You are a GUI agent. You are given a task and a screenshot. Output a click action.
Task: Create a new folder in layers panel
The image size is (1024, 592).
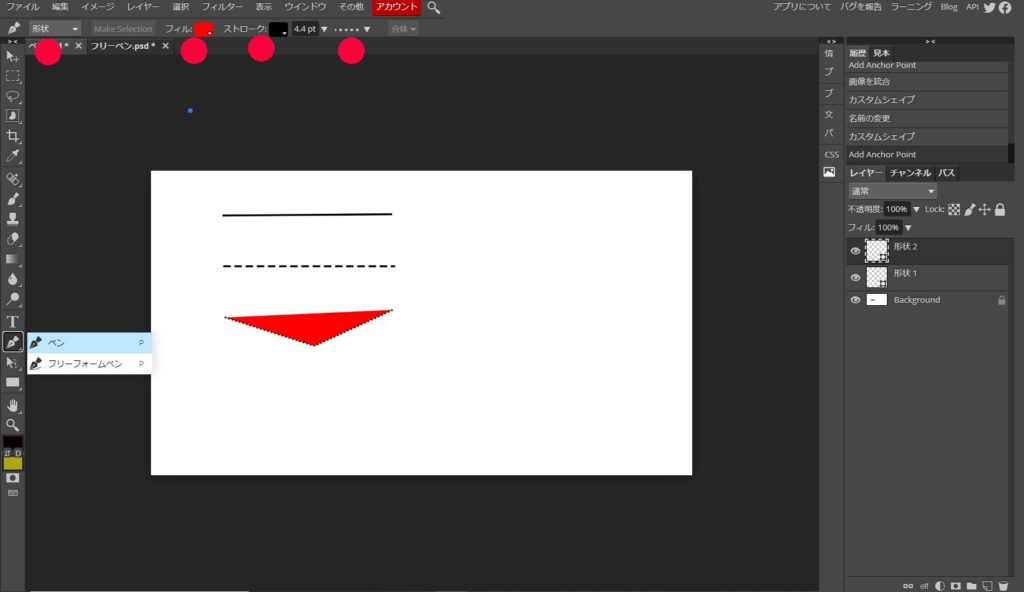coord(969,585)
